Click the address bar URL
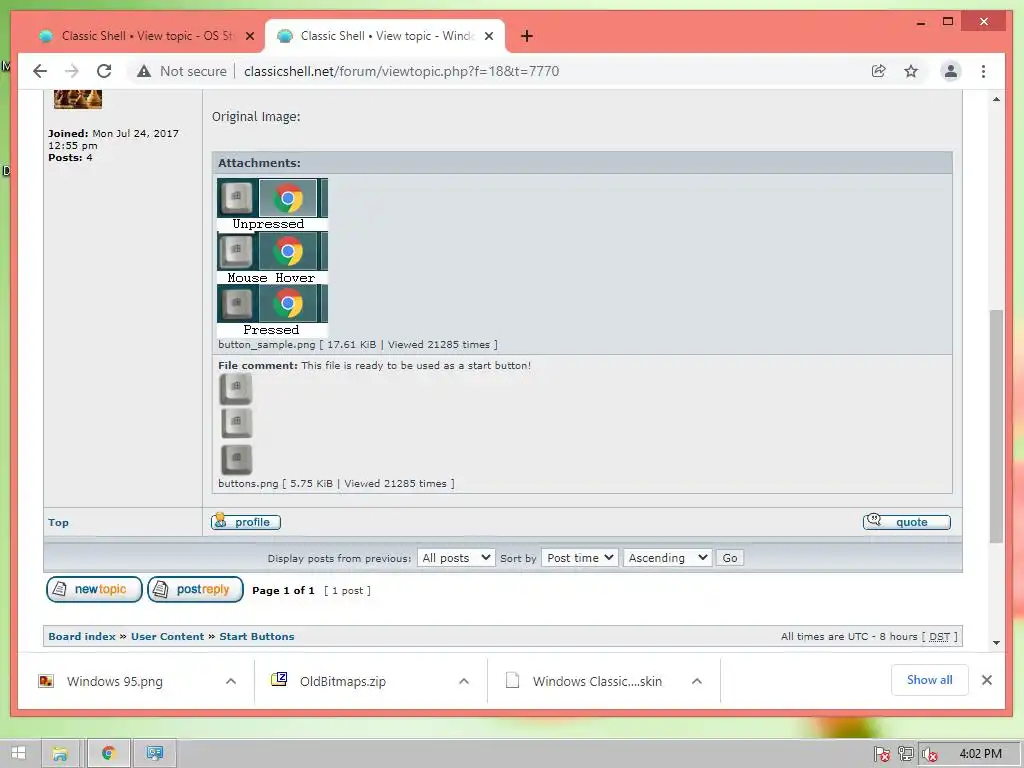 (402, 71)
